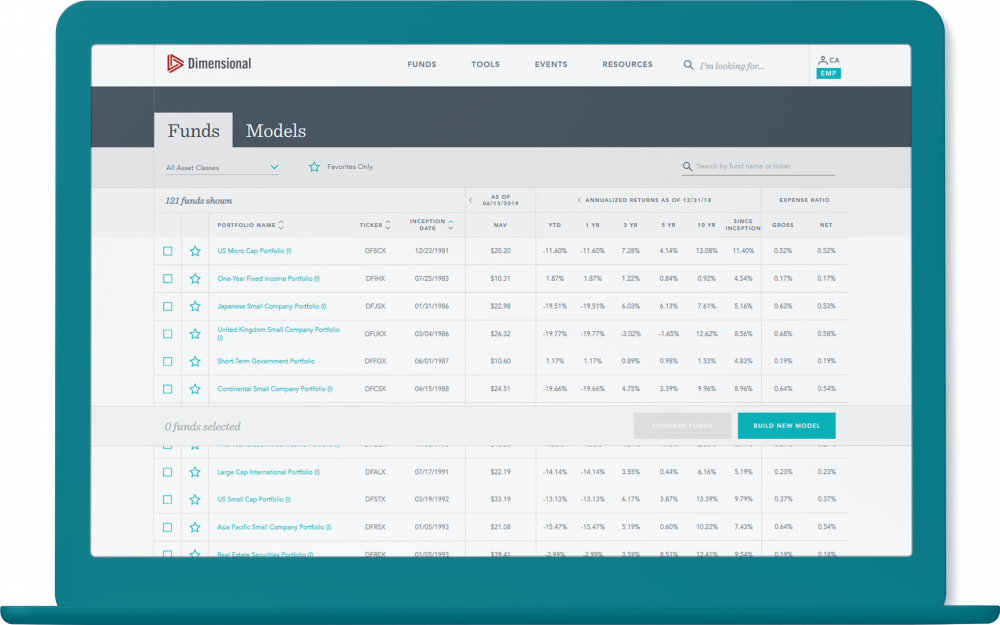Check the United Kingdom Small Company Portfolio box
Viewport: 1000px width, 625px height.
[168, 334]
